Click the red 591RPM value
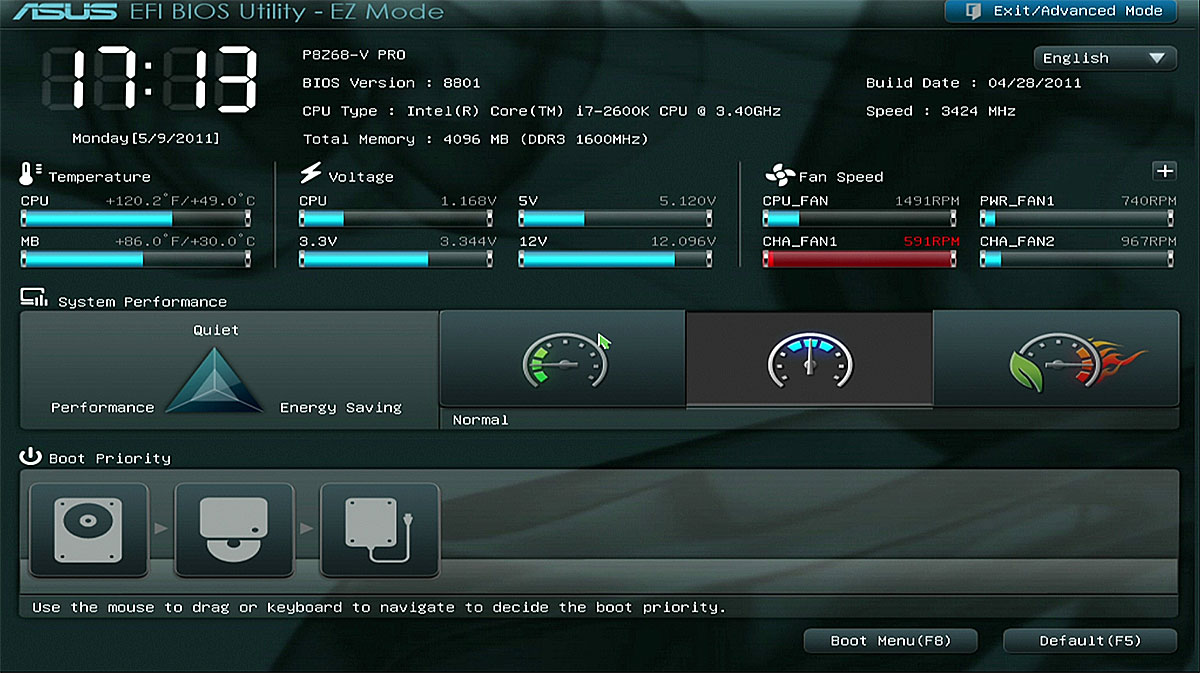Viewport: 1200px width, 673px height. (x=931, y=241)
